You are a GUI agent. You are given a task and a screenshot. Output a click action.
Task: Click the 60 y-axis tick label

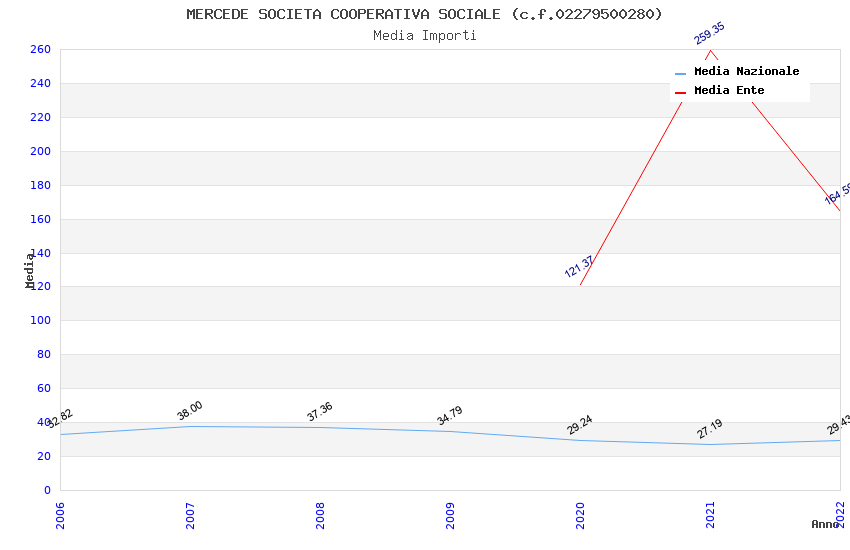coord(44,388)
